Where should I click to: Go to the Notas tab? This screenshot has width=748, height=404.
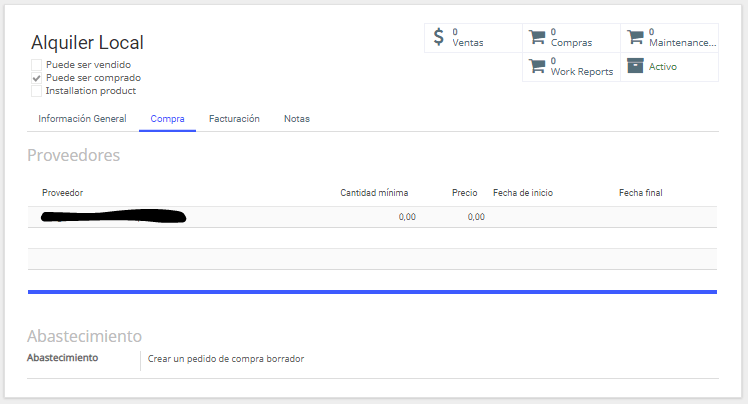point(297,119)
